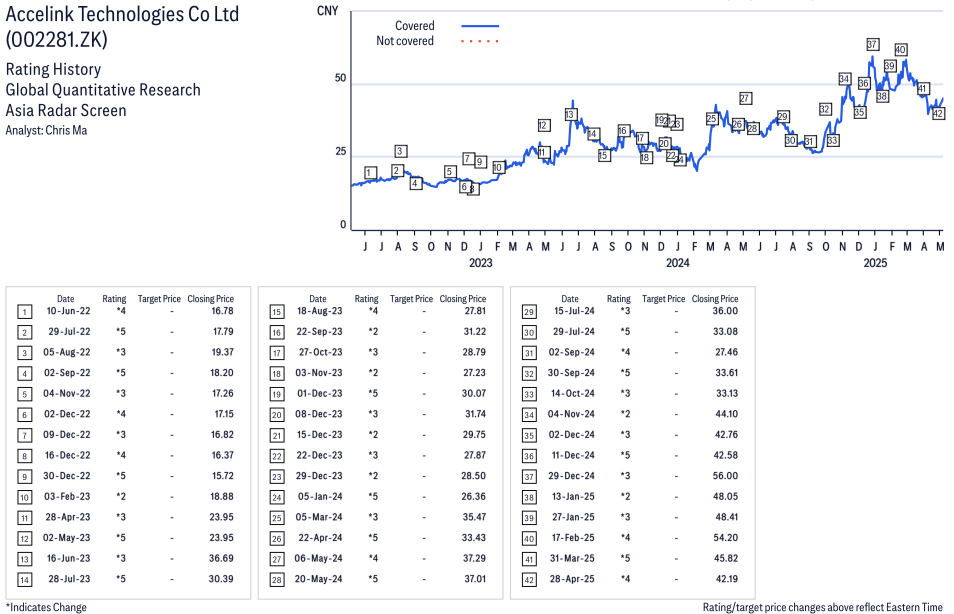Click the rating value in the 29-Jul-22 row
This screenshot has width=954, height=614.
(x=120, y=332)
